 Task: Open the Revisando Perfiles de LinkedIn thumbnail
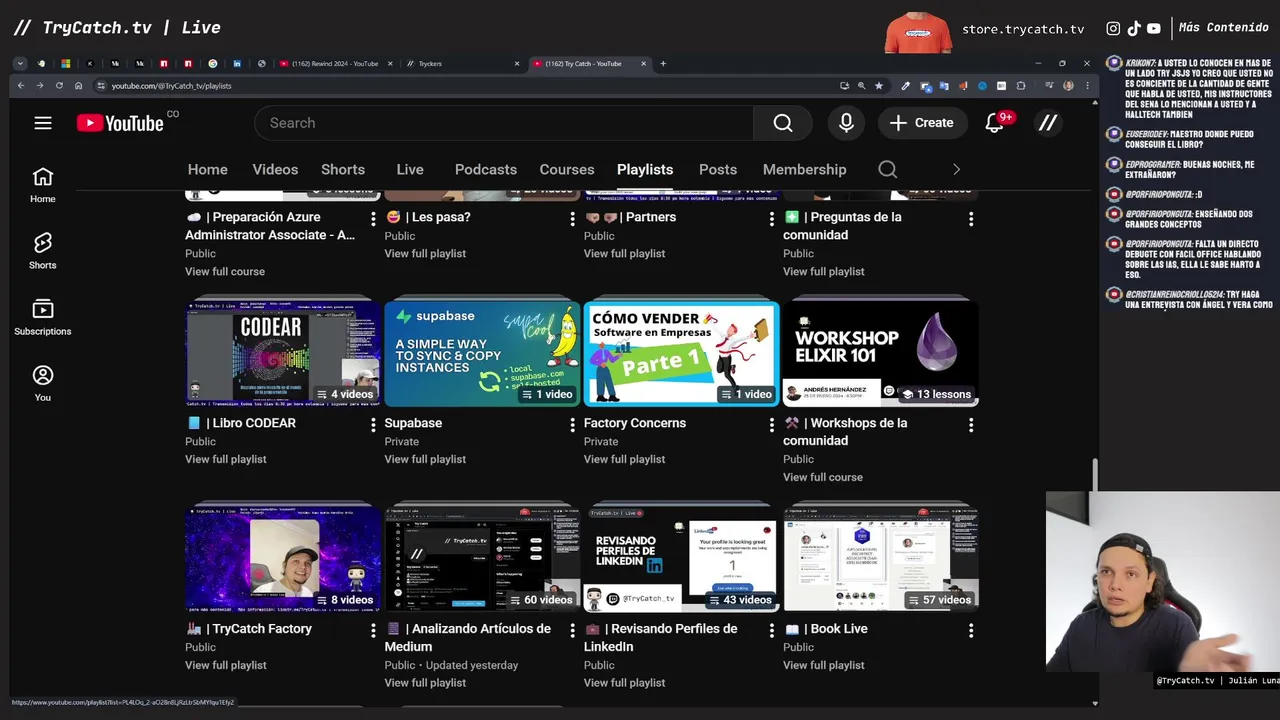coord(681,558)
